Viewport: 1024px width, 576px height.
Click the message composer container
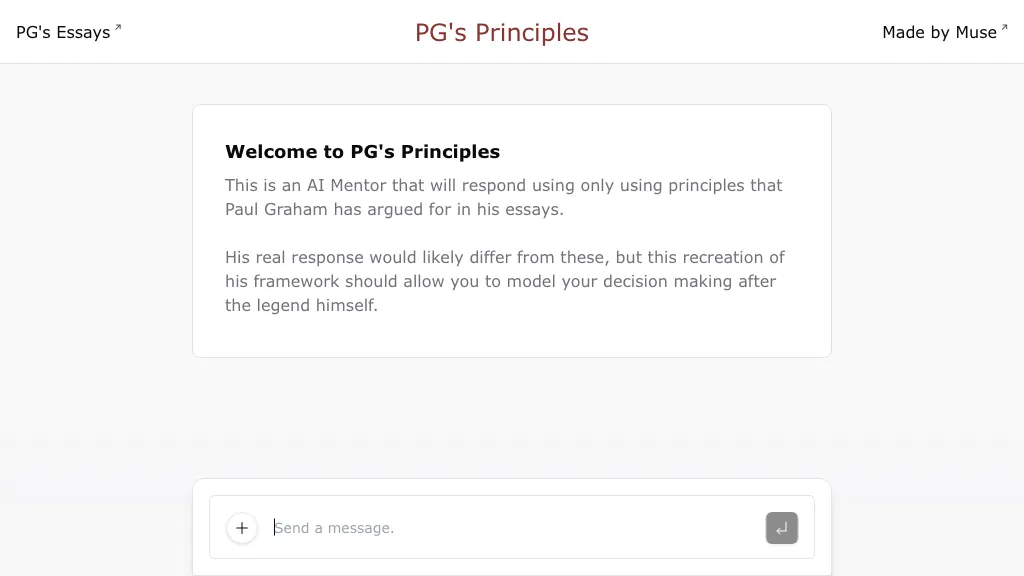pos(511,527)
